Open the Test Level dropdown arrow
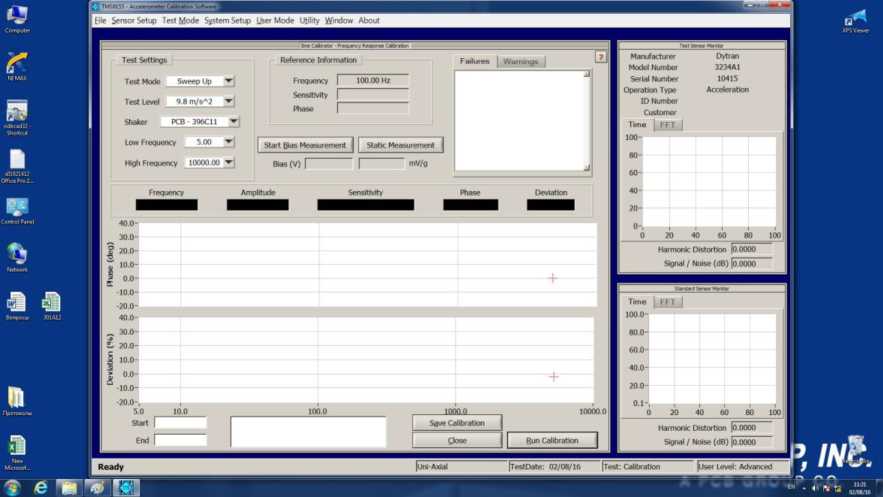883x497 pixels. (229, 101)
